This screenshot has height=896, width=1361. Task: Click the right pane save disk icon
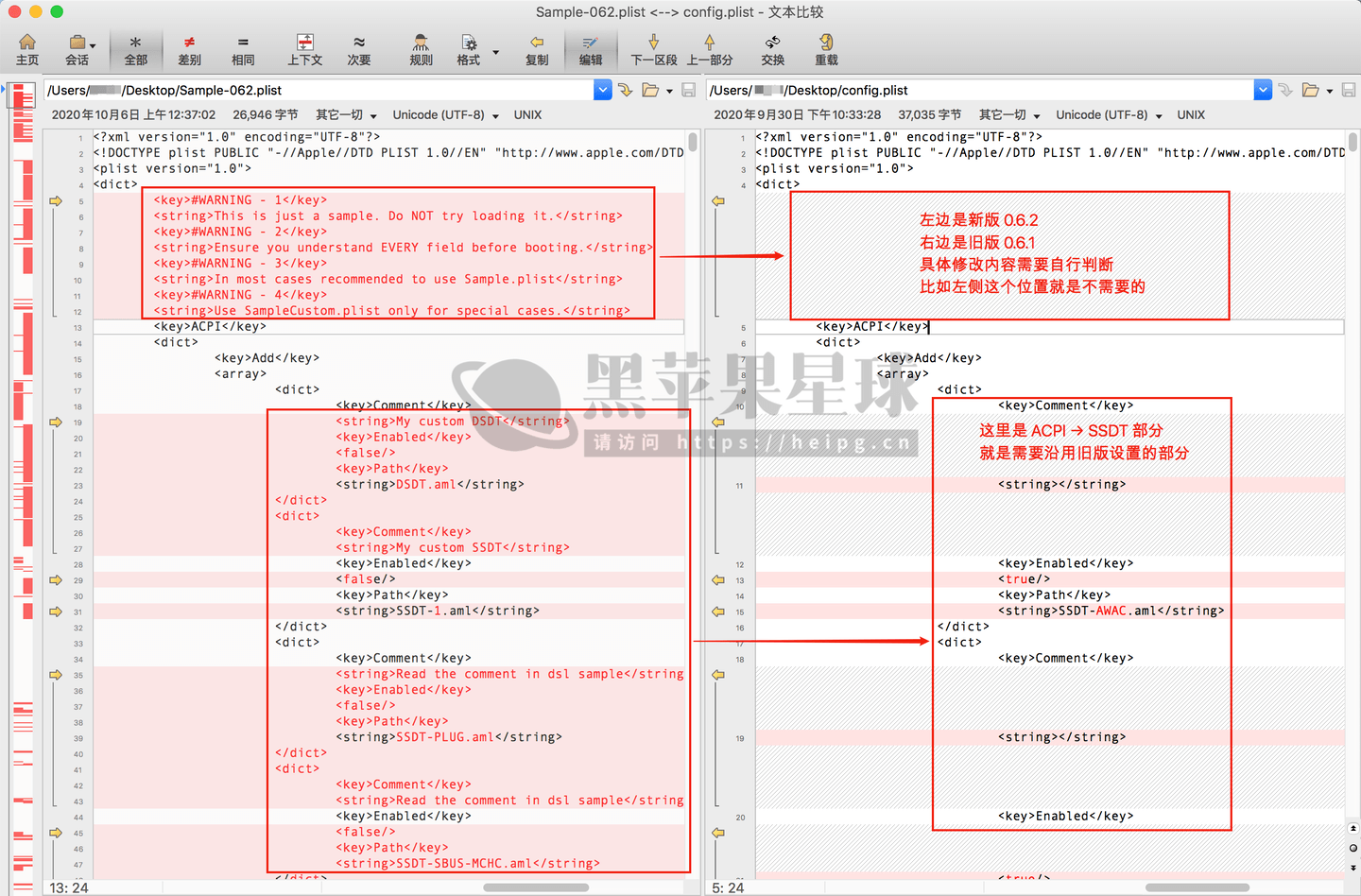point(1349,90)
